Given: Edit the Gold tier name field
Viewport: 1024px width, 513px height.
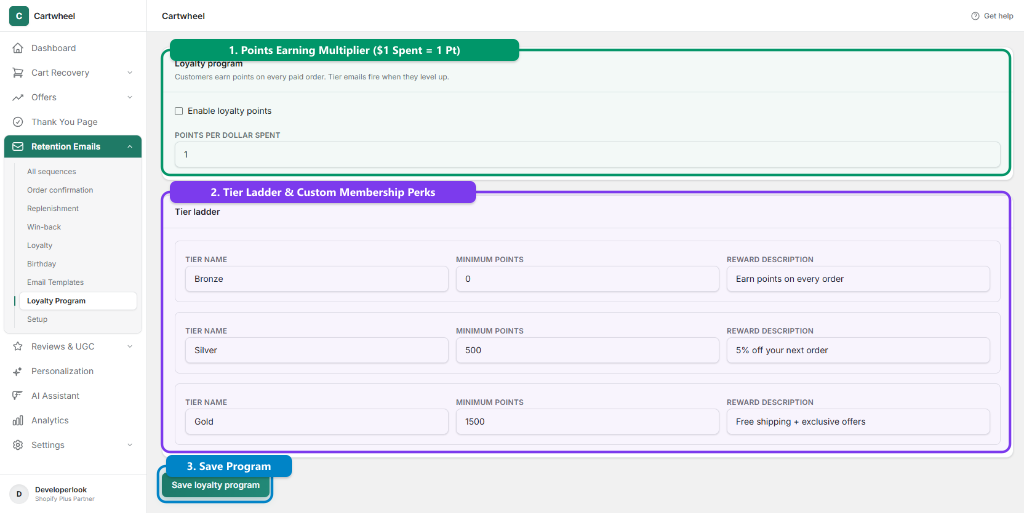Looking at the screenshot, I should click(317, 422).
